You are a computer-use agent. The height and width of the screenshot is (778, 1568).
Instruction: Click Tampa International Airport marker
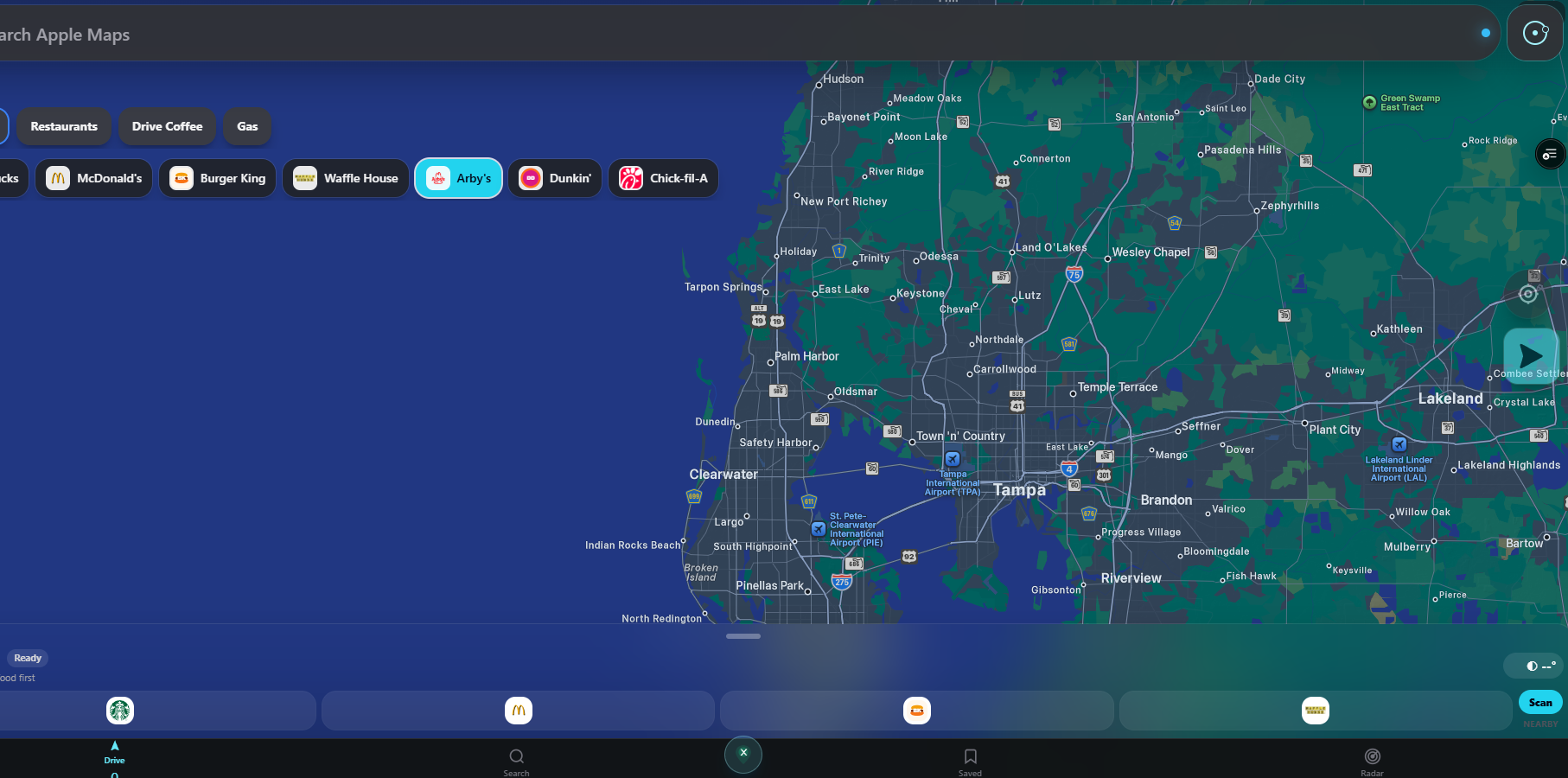pyautogui.click(x=953, y=459)
